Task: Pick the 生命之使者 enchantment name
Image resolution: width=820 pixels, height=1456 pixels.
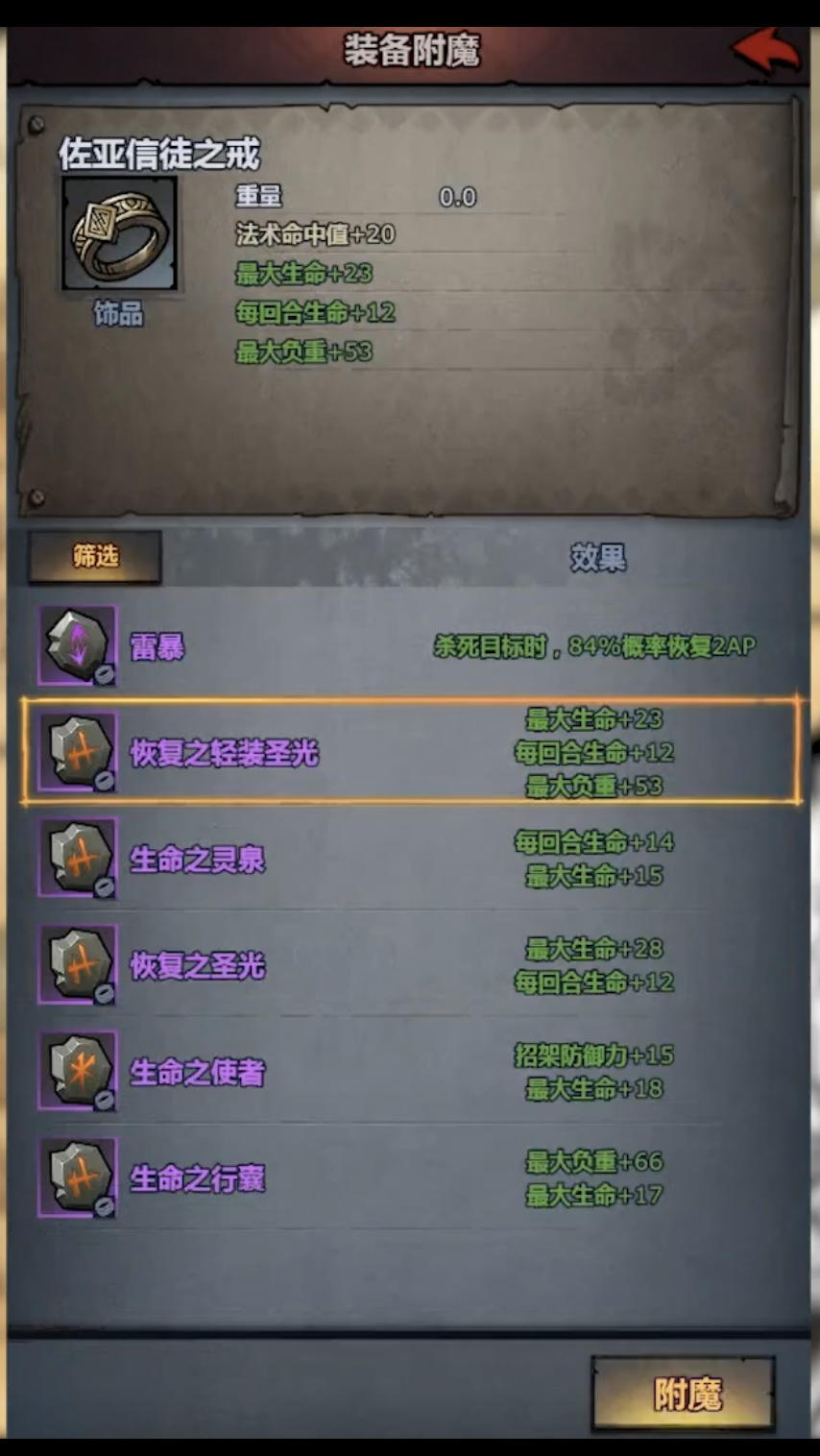Action: point(198,1073)
